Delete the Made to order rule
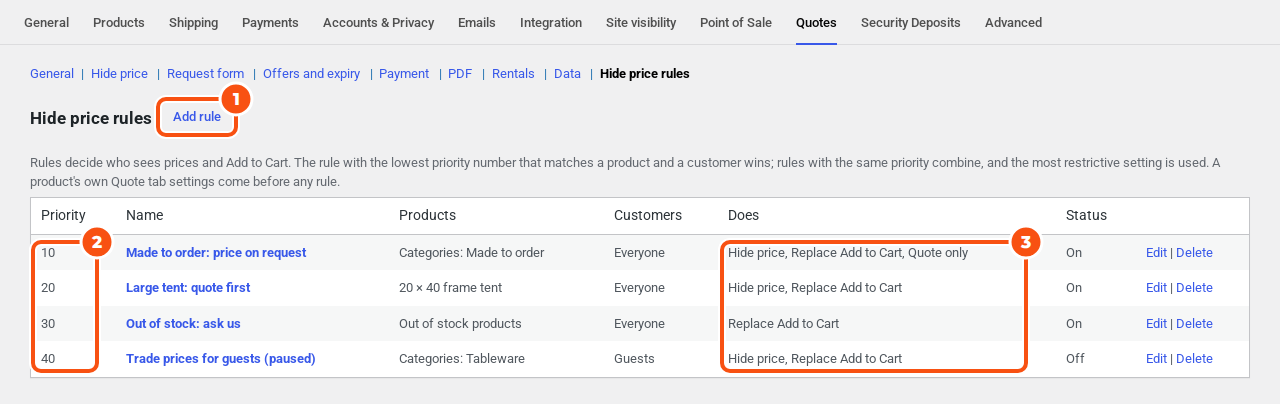Screen dimensions: 1280x404 point(1194,253)
